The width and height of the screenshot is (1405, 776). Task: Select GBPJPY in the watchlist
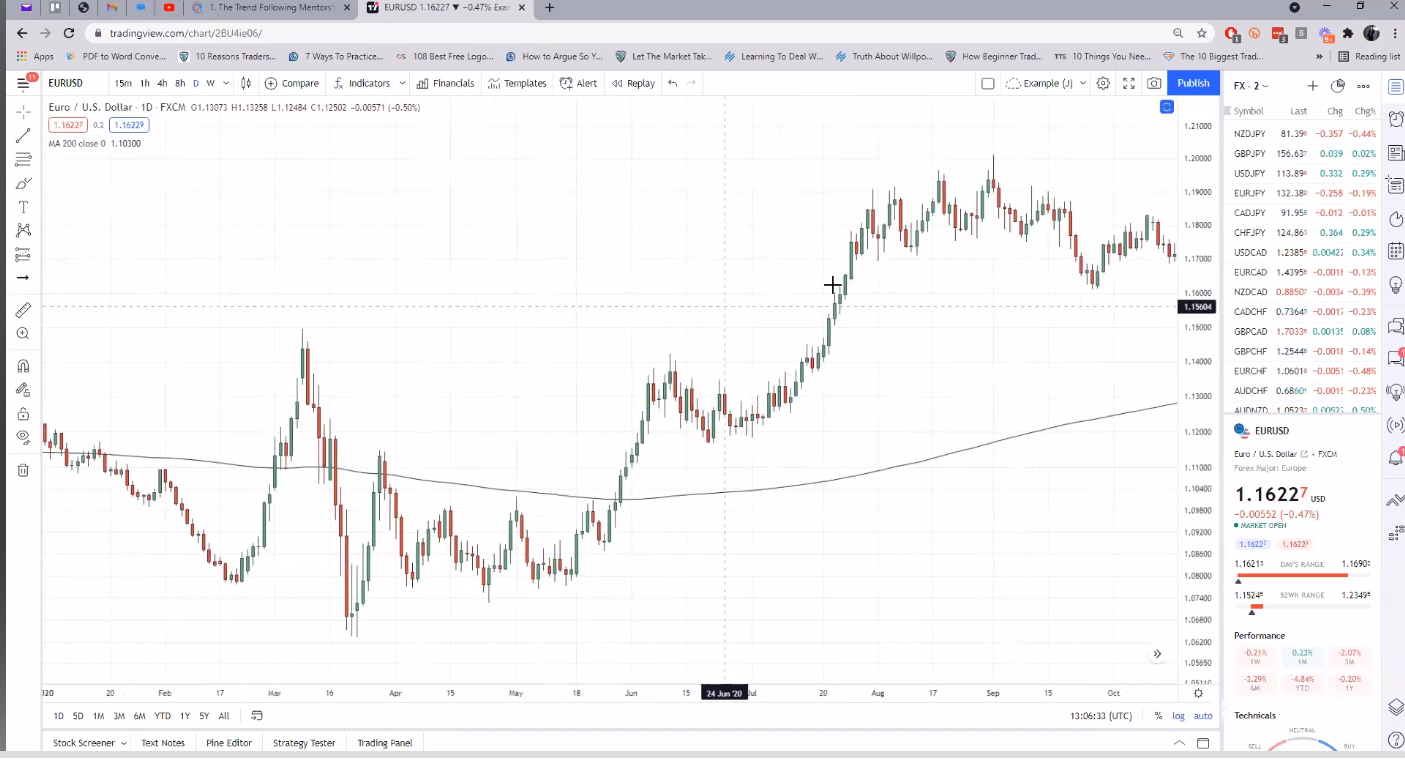point(1305,153)
